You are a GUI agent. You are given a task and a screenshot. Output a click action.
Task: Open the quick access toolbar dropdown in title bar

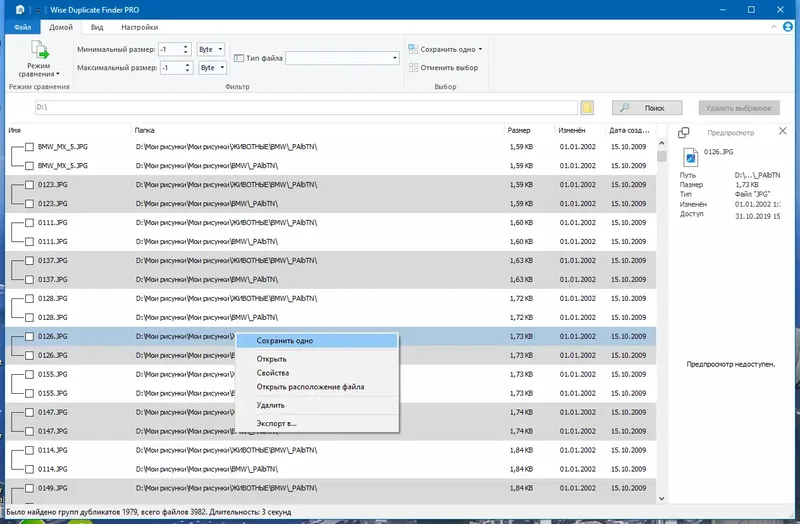point(37,10)
